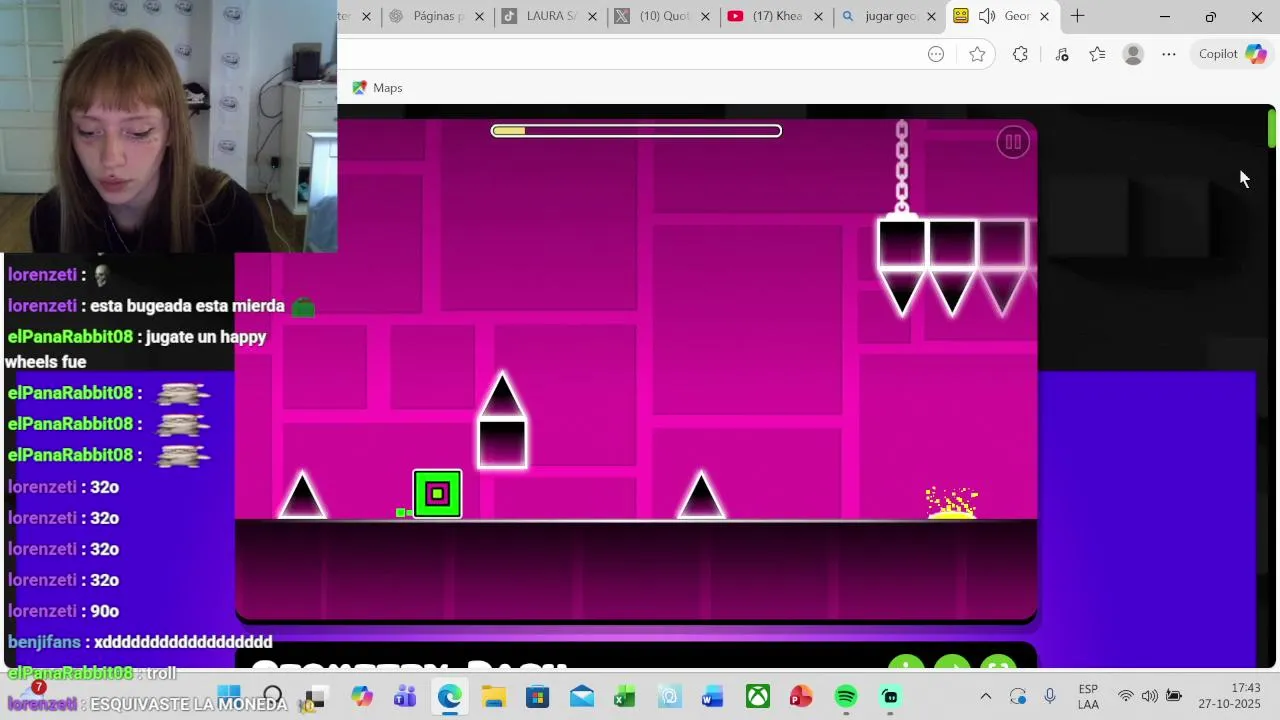Open the green streaming app taskbar icon
Image resolution: width=1280 pixels, height=720 pixels.
[890, 696]
